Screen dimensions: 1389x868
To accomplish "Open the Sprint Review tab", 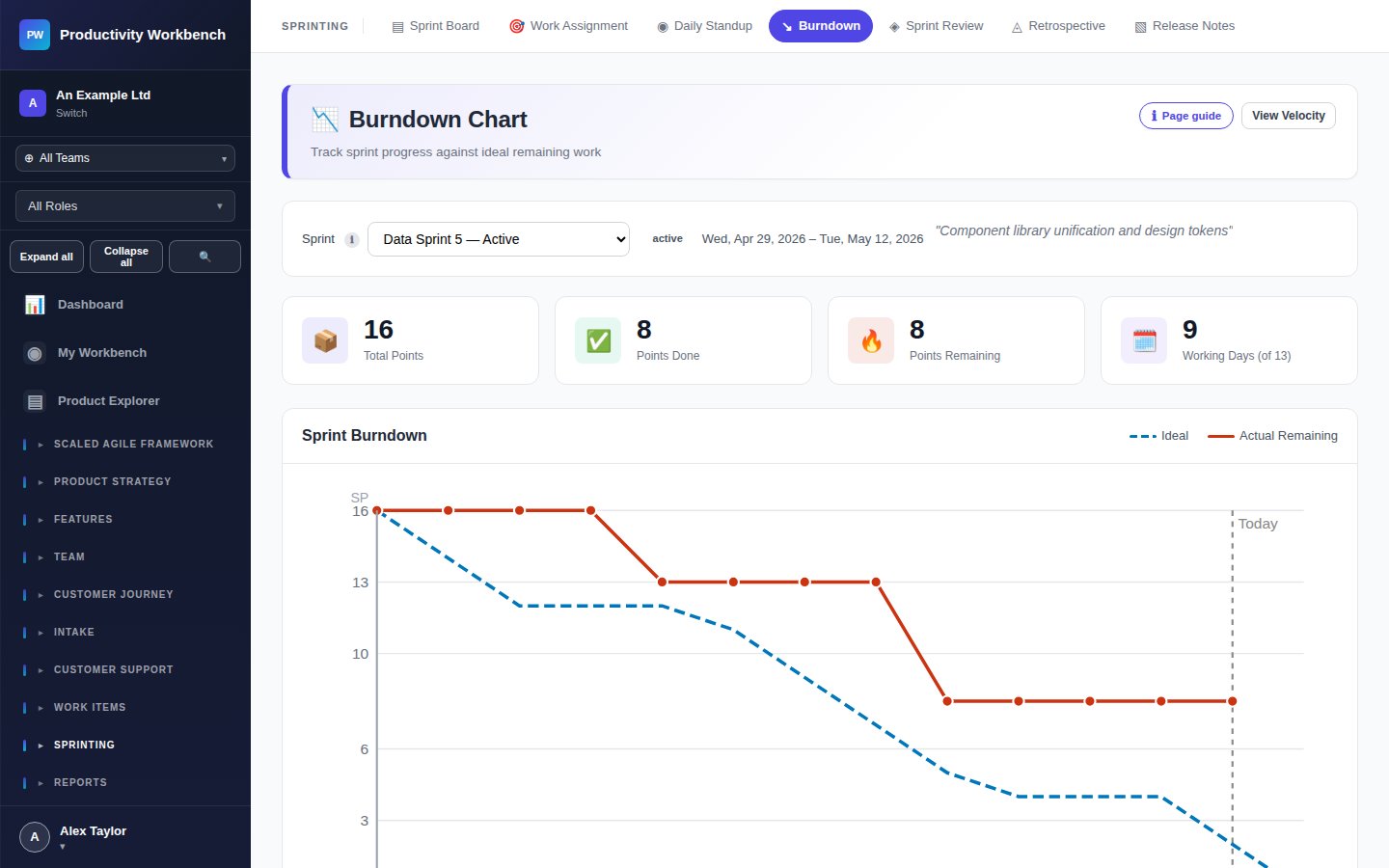I will pos(936,26).
